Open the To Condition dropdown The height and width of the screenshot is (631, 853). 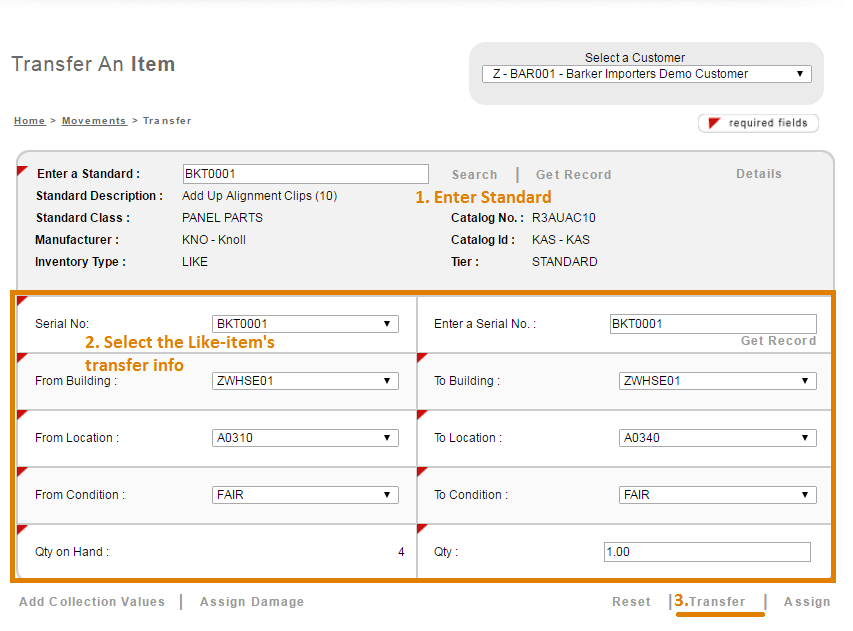click(717, 495)
